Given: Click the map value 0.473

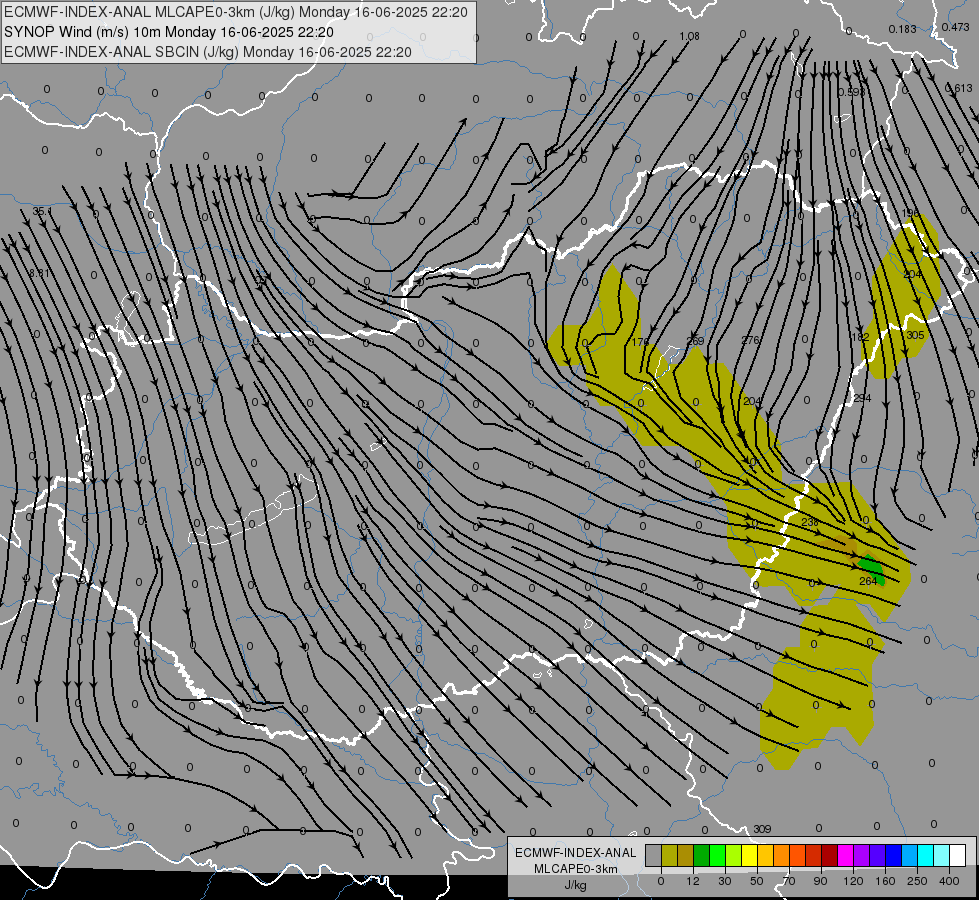Looking at the screenshot, I should point(955,27).
